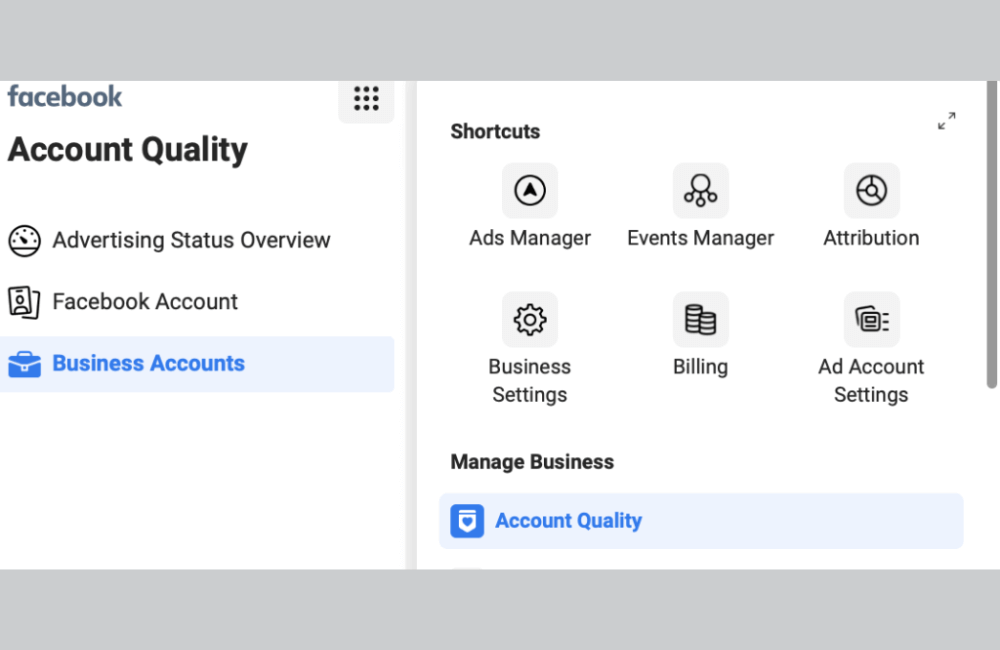Image resolution: width=1000 pixels, height=650 pixels.
Task: Open Billing using the coins icon
Action: click(x=700, y=319)
